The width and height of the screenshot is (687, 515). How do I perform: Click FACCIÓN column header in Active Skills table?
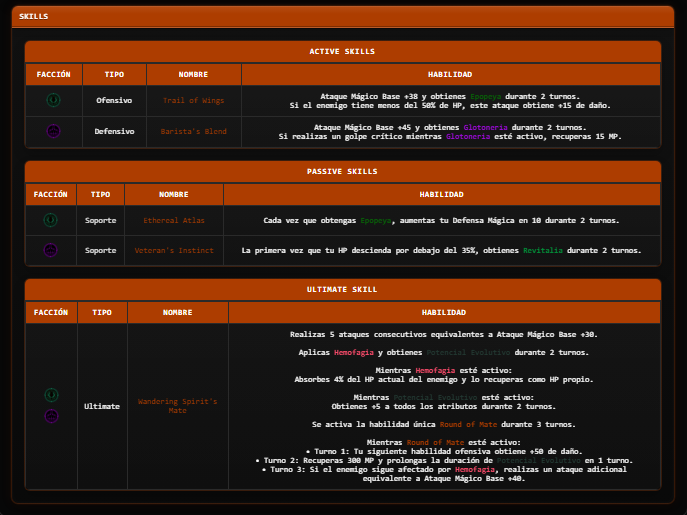[53, 75]
